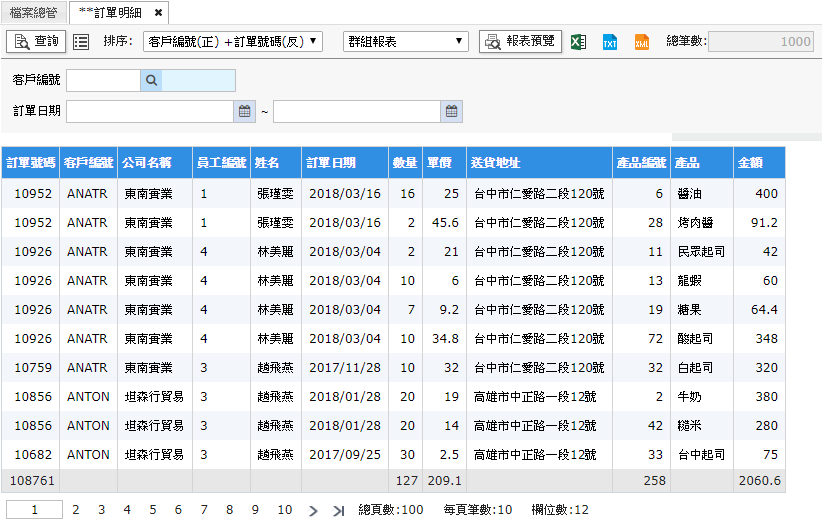Go to page 2

[x=76, y=510]
